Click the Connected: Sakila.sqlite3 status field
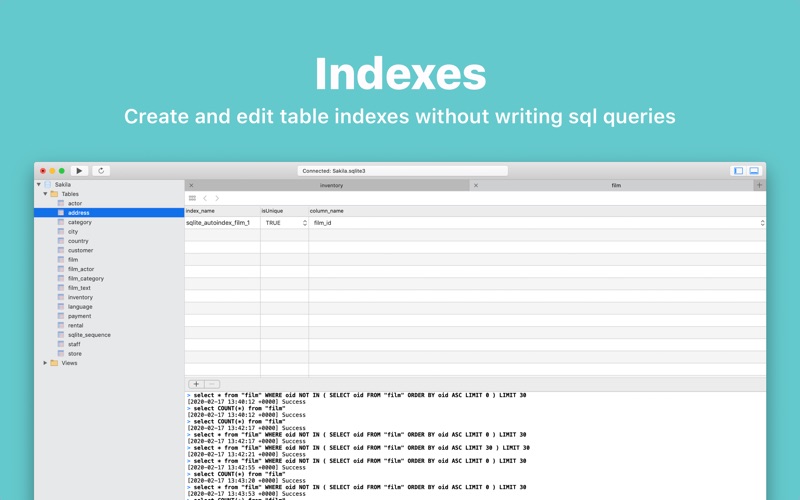The width and height of the screenshot is (800, 500). [x=403, y=171]
